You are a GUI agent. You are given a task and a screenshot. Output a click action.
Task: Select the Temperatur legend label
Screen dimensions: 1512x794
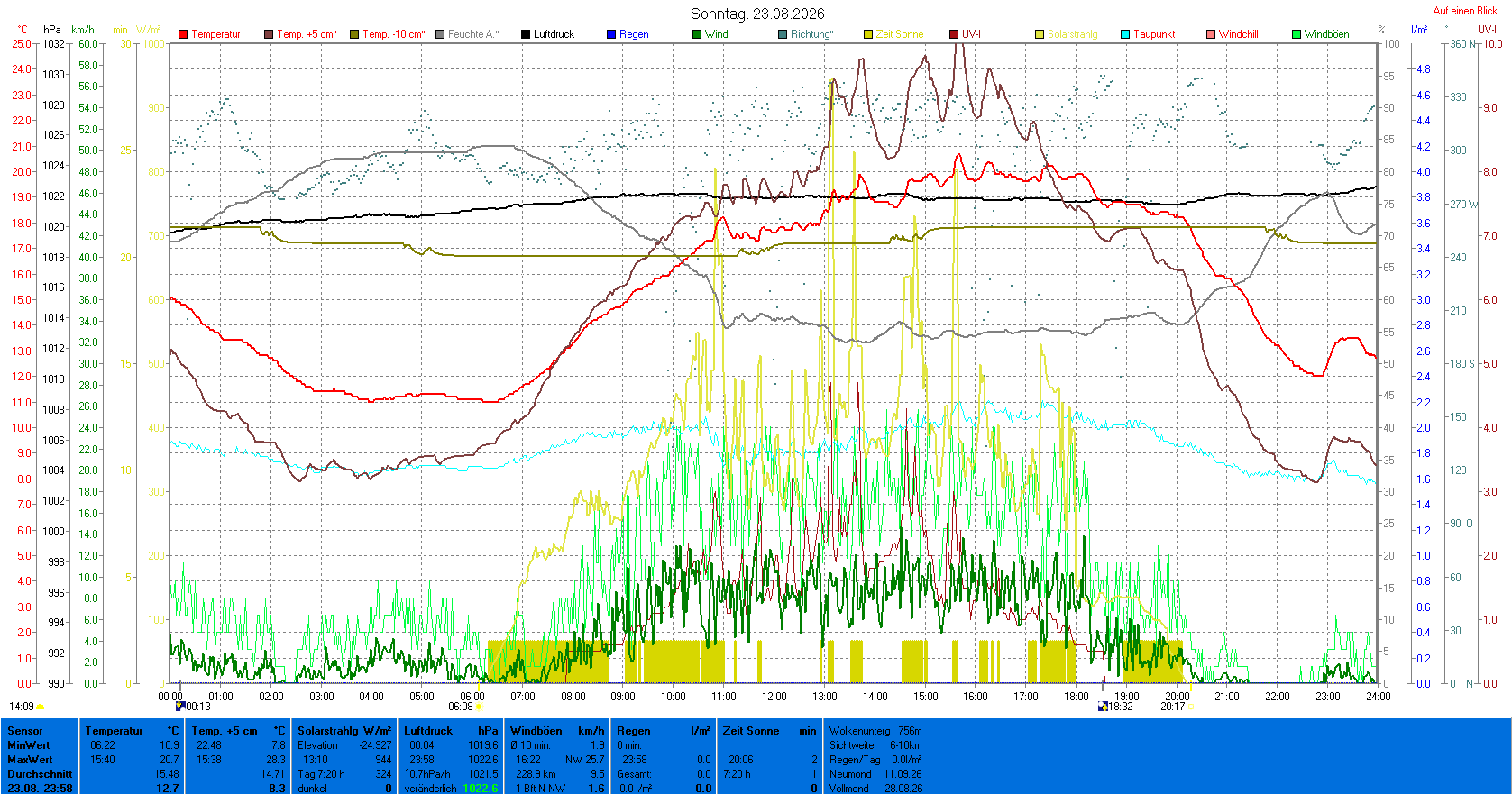click(216, 34)
